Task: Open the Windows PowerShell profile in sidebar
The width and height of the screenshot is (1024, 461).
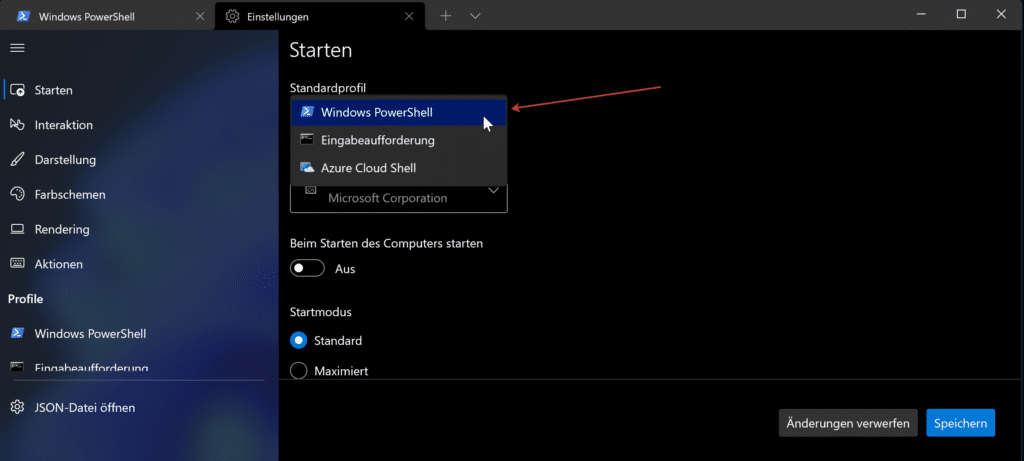Action: coord(90,333)
